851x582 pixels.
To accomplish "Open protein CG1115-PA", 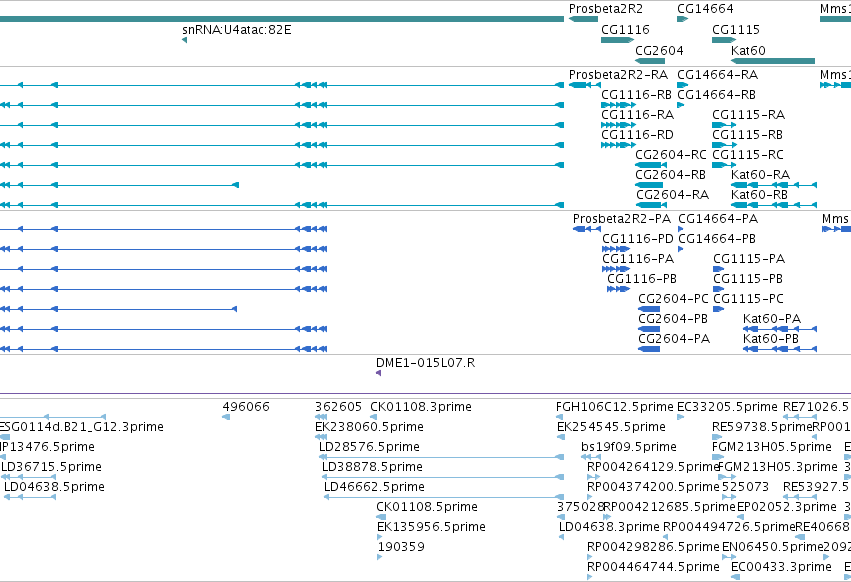I will click(749, 259).
